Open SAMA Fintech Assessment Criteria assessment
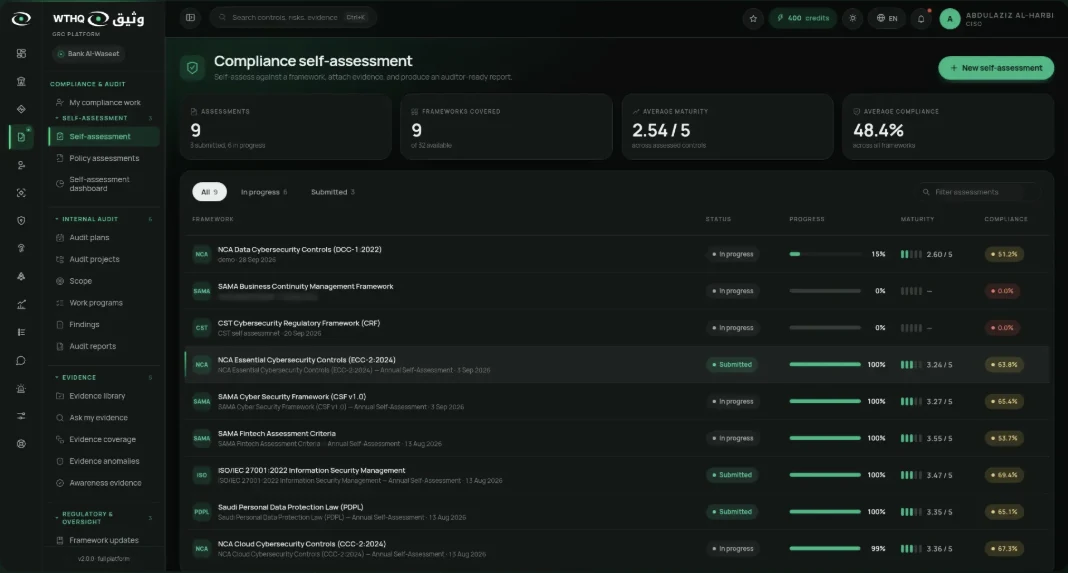The image size is (1068, 573). coord(616,438)
